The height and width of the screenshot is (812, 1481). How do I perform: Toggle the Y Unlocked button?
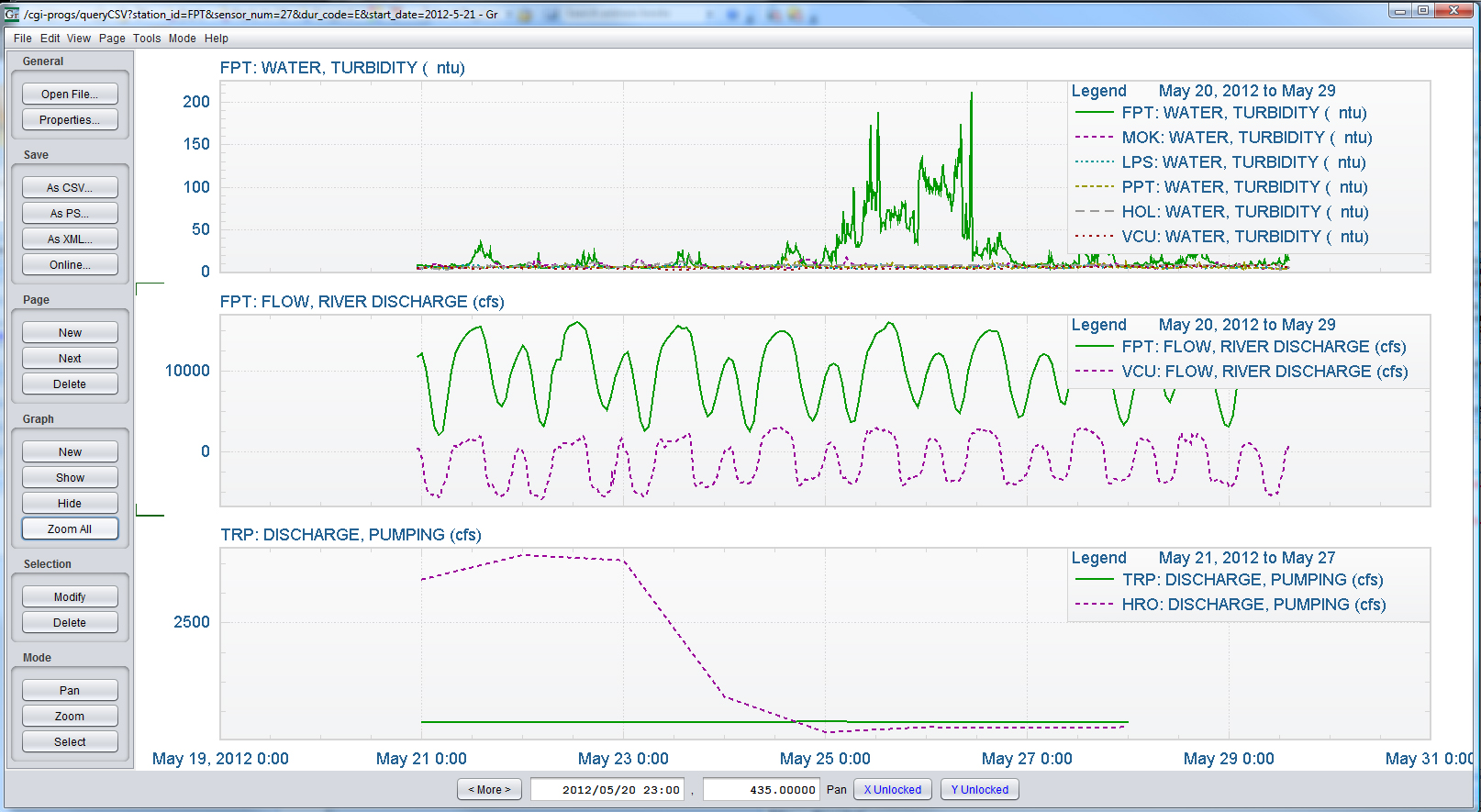click(980, 790)
